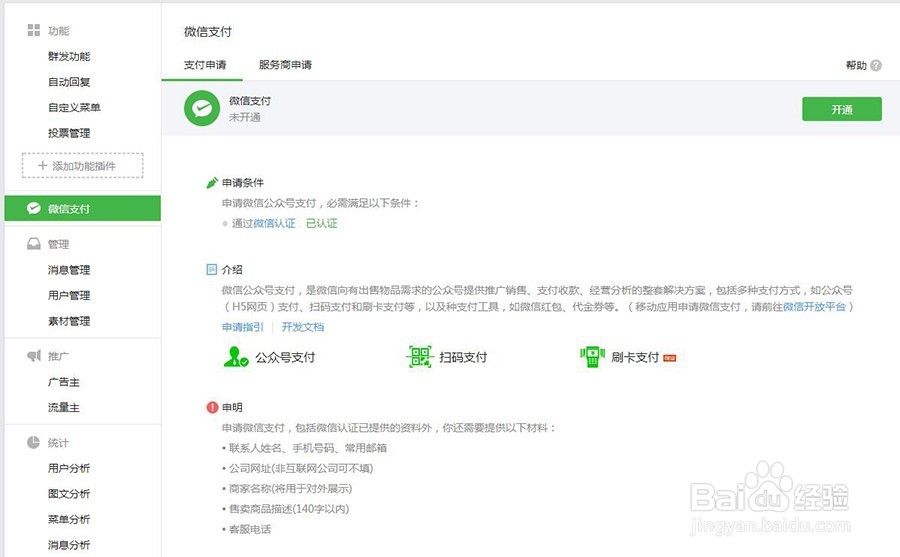Open 用户管理 in the sidebar
This screenshot has width=900, height=557.
coord(69,295)
